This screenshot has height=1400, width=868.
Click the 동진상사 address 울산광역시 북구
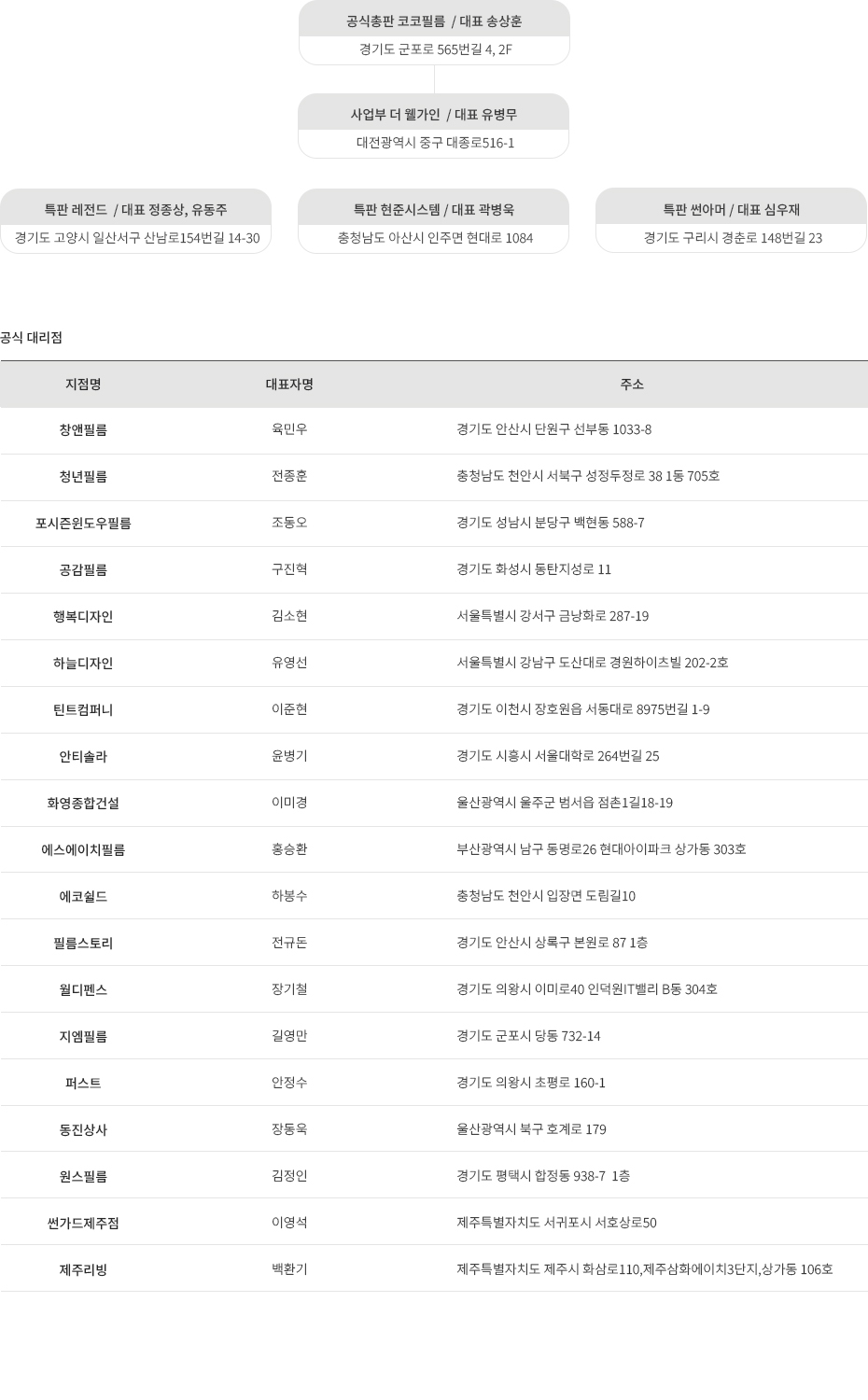coord(531,1129)
